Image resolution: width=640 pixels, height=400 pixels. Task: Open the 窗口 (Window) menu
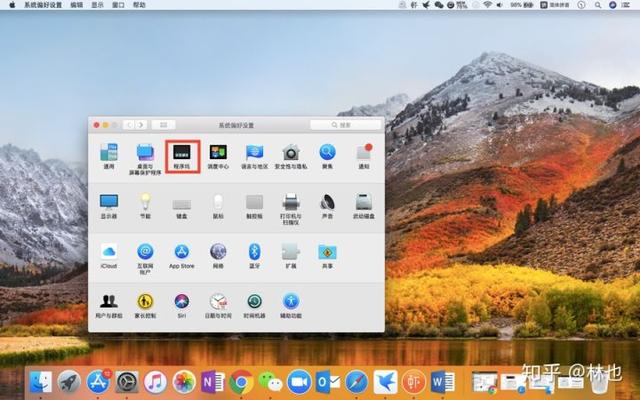[x=118, y=5]
